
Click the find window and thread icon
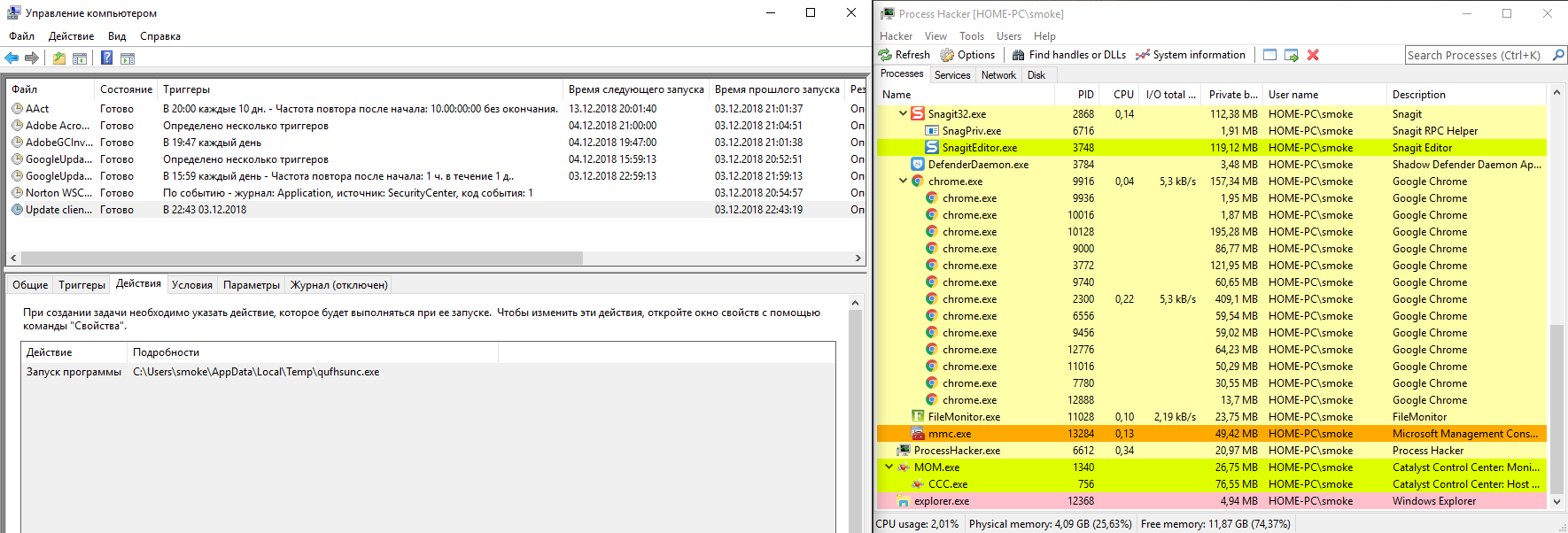point(1292,55)
